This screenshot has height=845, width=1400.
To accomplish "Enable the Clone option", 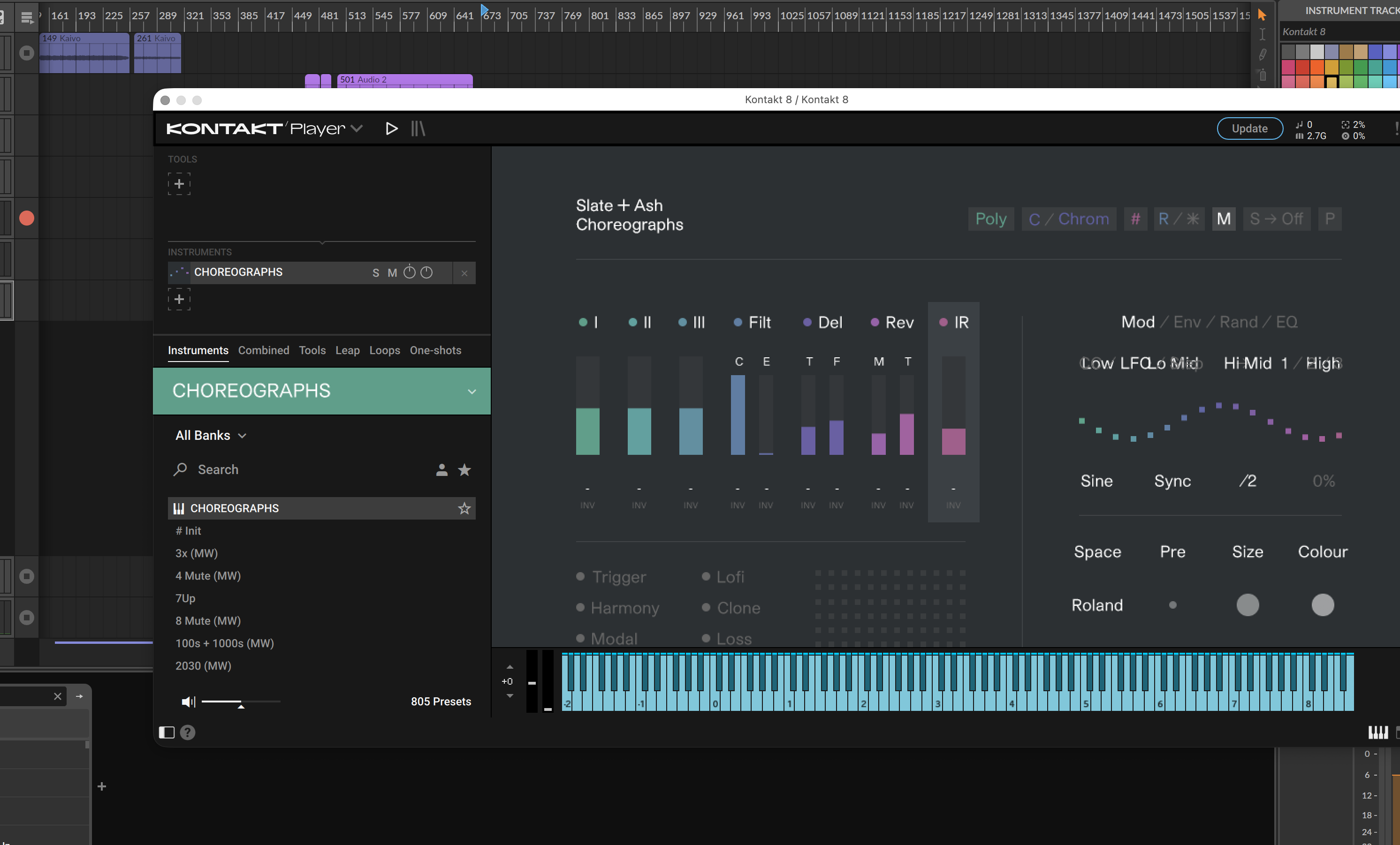I will (706, 607).
